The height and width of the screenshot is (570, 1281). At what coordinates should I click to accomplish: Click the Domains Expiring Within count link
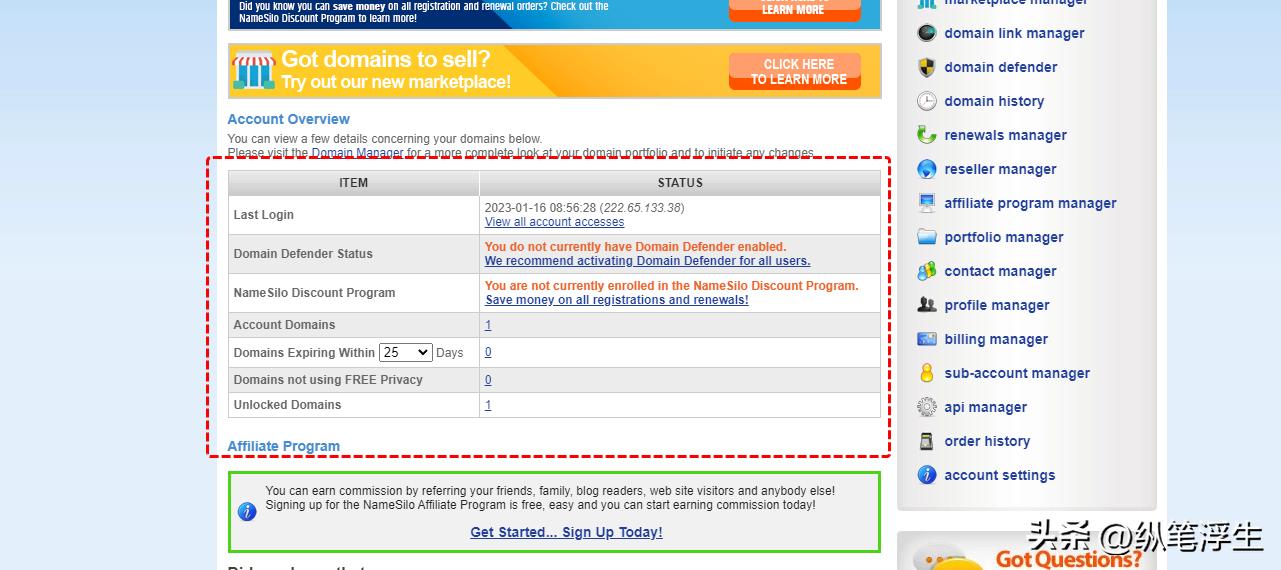[488, 352]
